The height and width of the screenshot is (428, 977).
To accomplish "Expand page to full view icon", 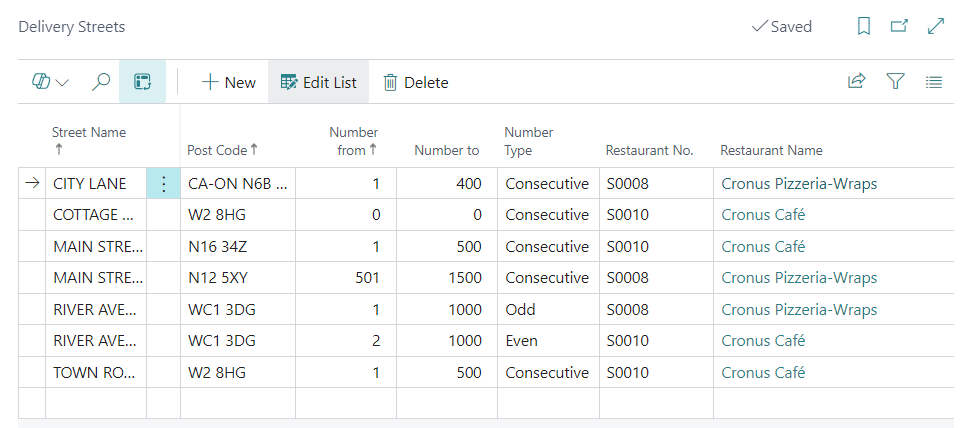I will click(936, 27).
